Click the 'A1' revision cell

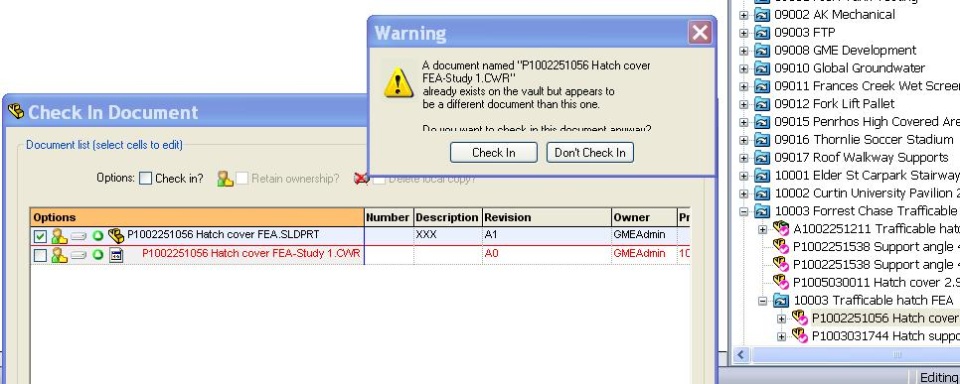click(x=547, y=235)
